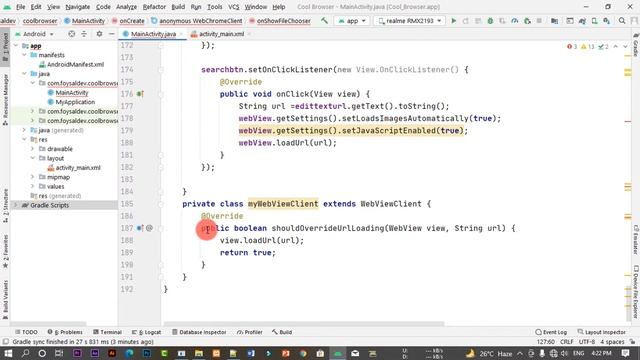640x360 pixels.
Task: Open the Database Inspector tool window
Action: pos(199,332)
